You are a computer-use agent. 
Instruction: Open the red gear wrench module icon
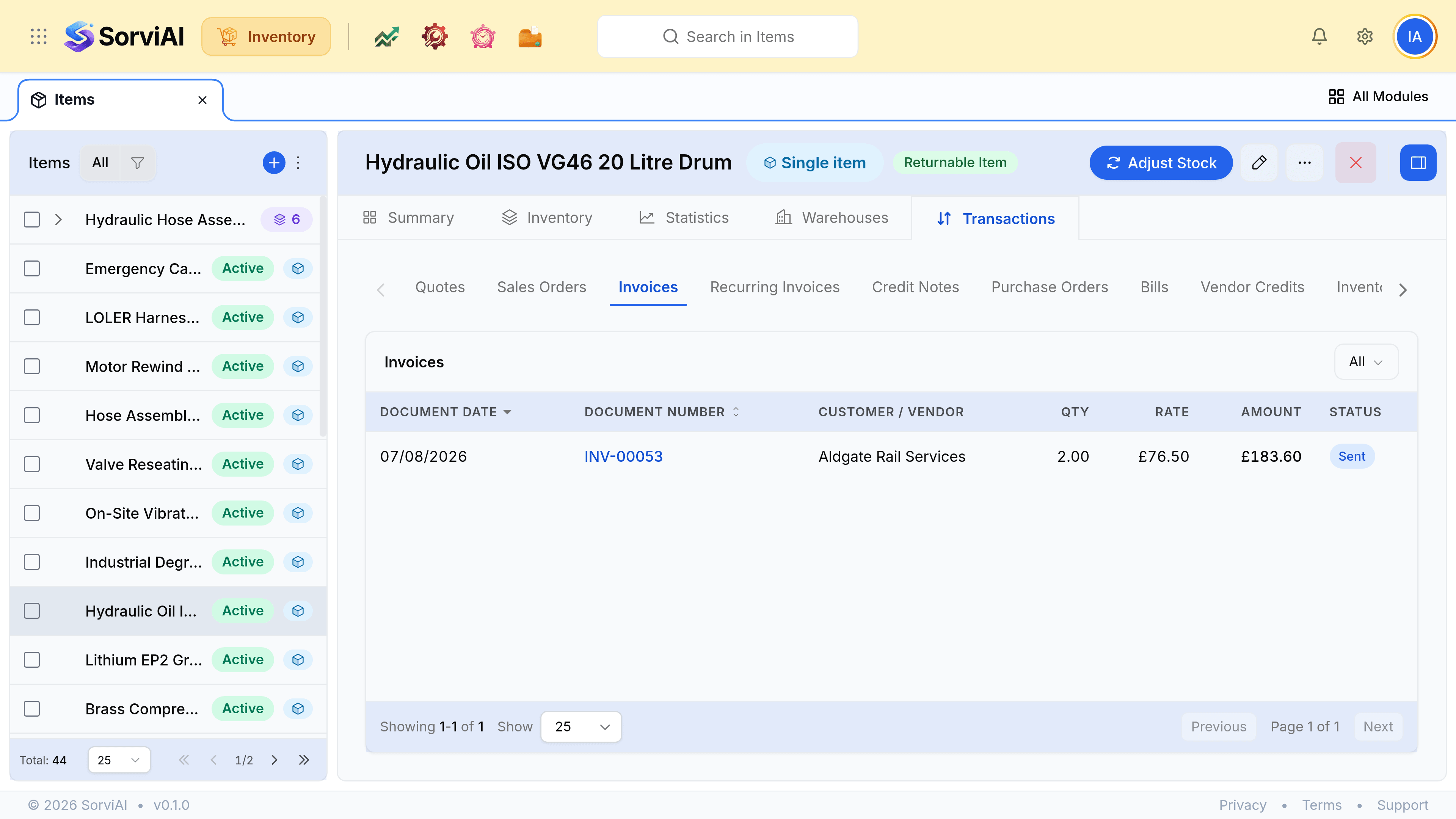435,37
